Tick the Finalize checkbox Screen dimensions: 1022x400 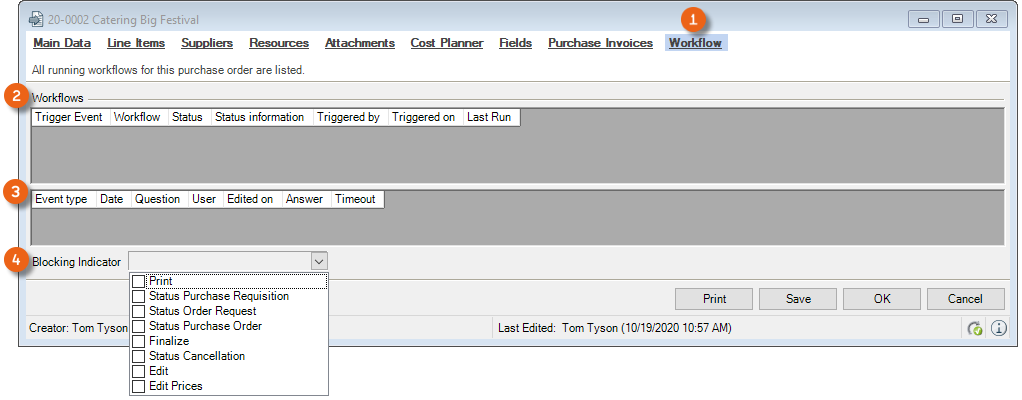click(139, 341)
